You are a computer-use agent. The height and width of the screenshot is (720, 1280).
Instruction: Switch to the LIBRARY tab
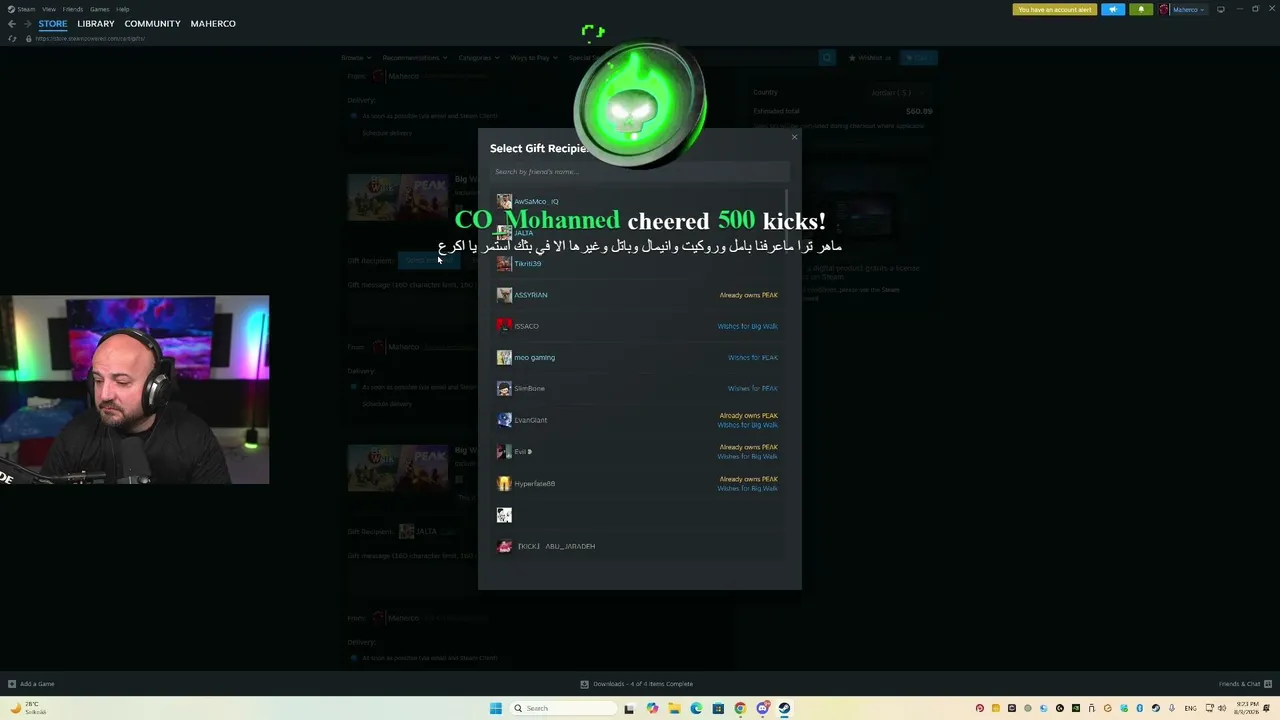pyautogui.click(x=96, y=24)
